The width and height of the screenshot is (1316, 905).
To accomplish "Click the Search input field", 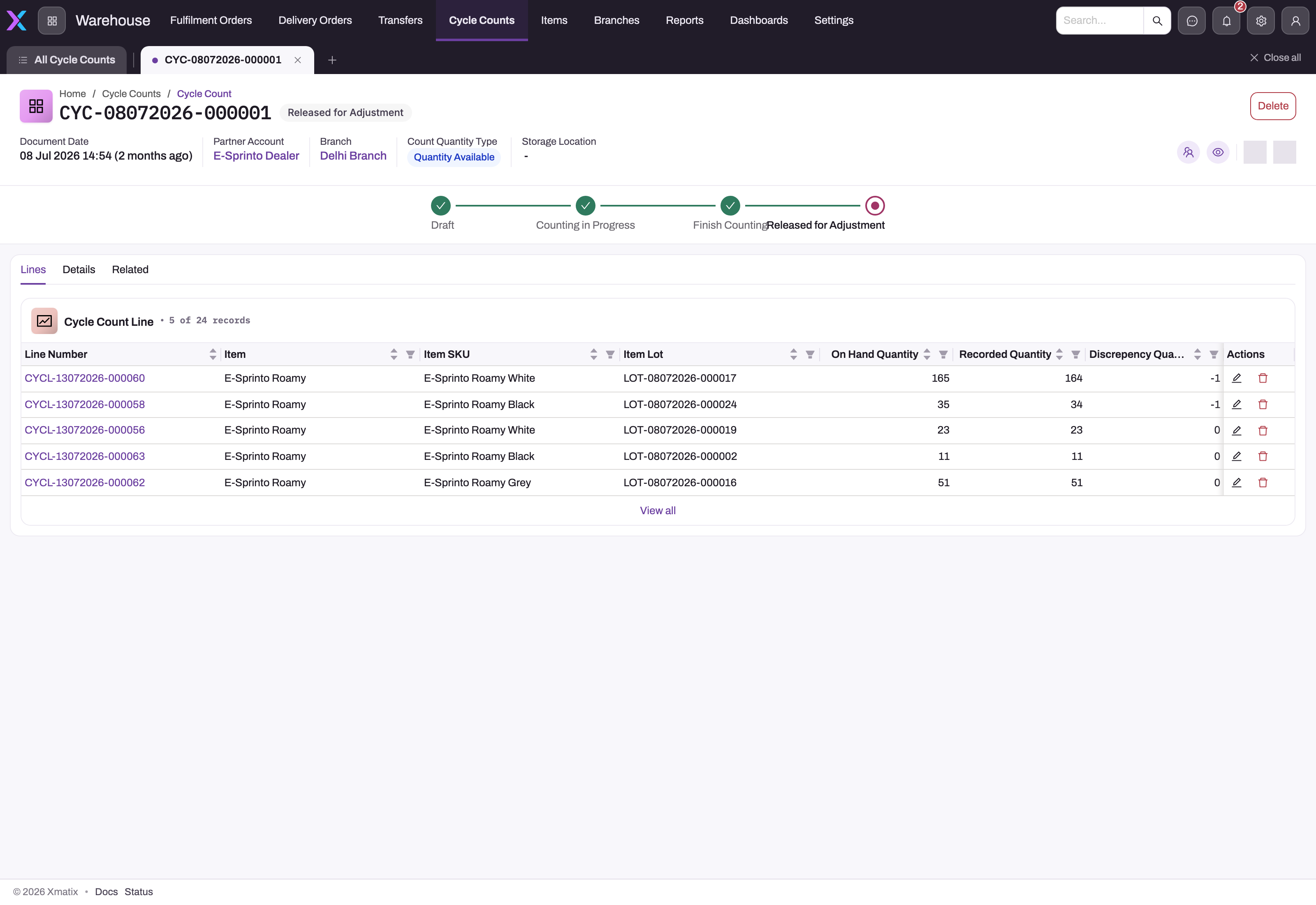I will 1100,21.
